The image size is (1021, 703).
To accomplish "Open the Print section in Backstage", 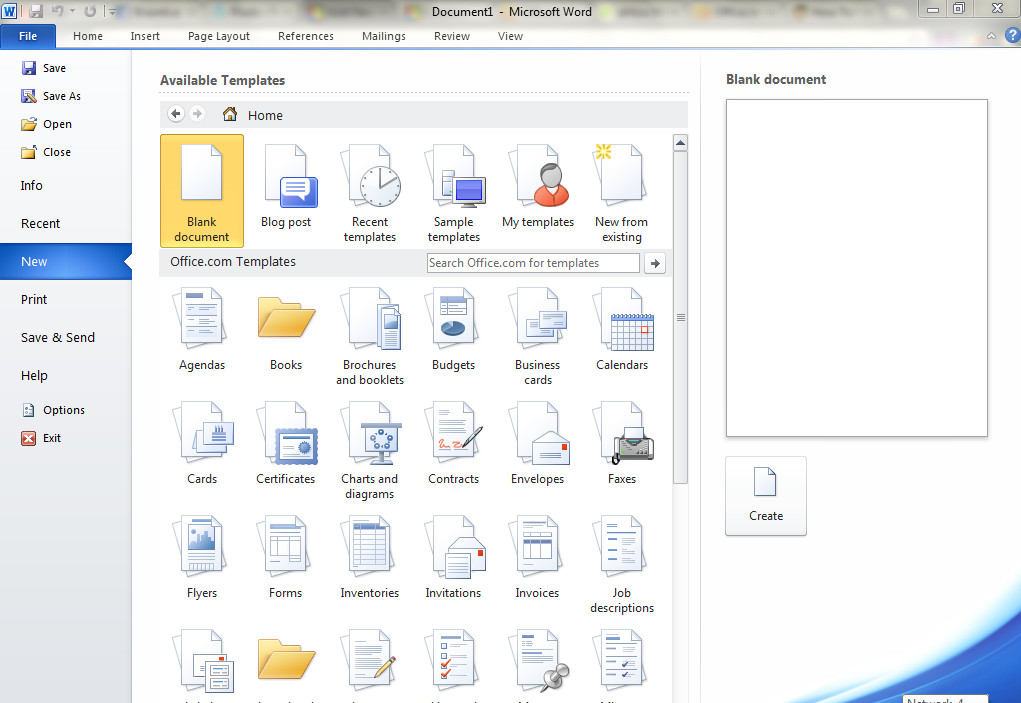I will (34, 300).
